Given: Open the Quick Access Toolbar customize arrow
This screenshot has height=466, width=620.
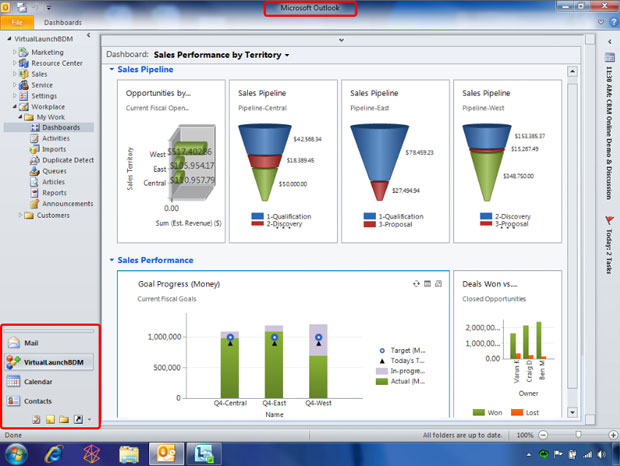Looking at the screenshot, I should (x=49, y=8).
